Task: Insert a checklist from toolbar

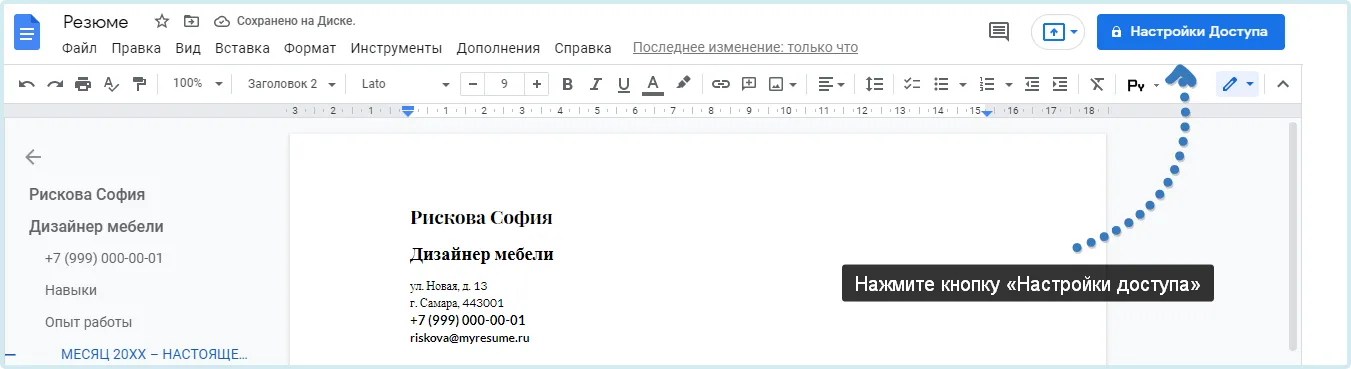Action: coord(911,84)
